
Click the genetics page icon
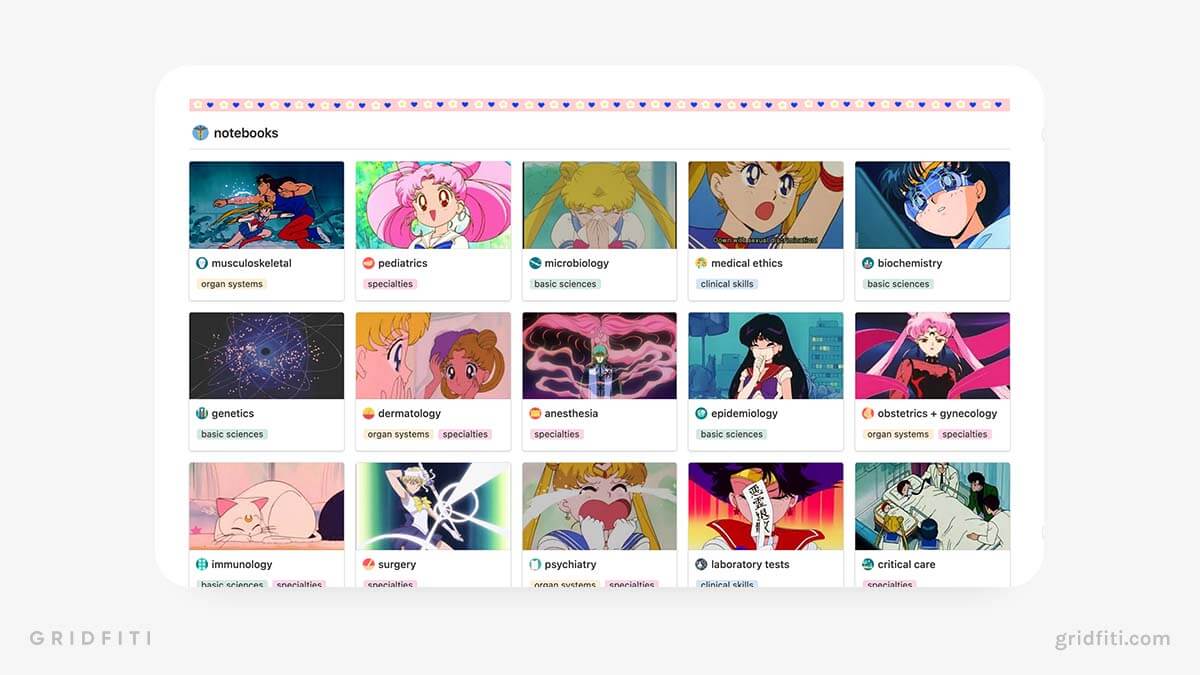(202, 414)
